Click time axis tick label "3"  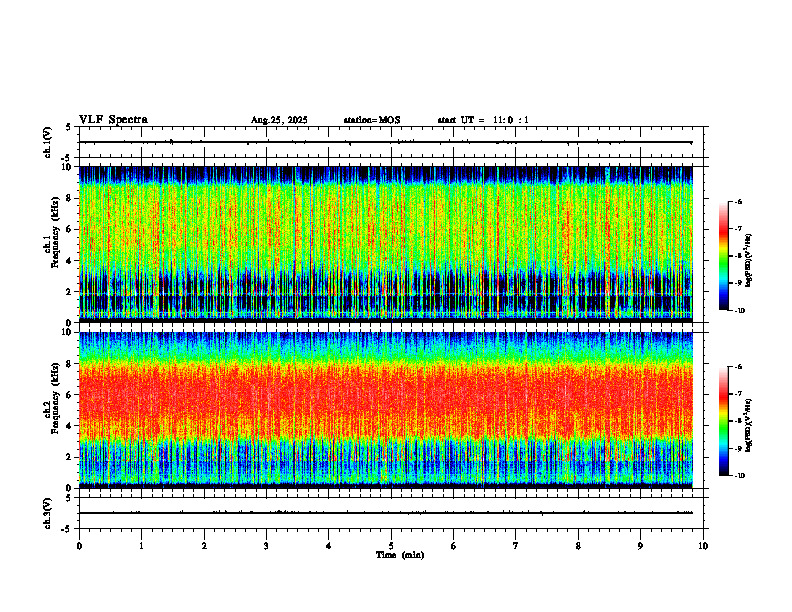pos(266,546)
